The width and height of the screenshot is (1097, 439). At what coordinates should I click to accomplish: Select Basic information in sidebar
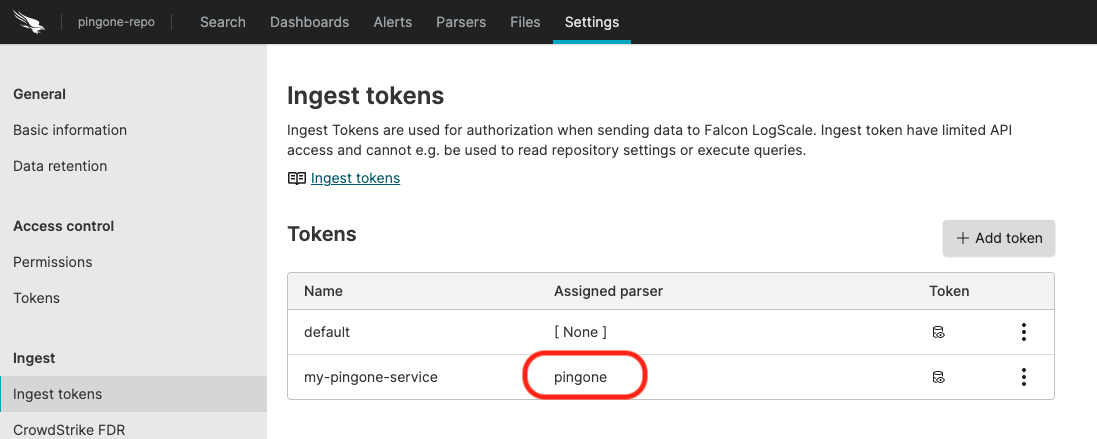point(70,130)
